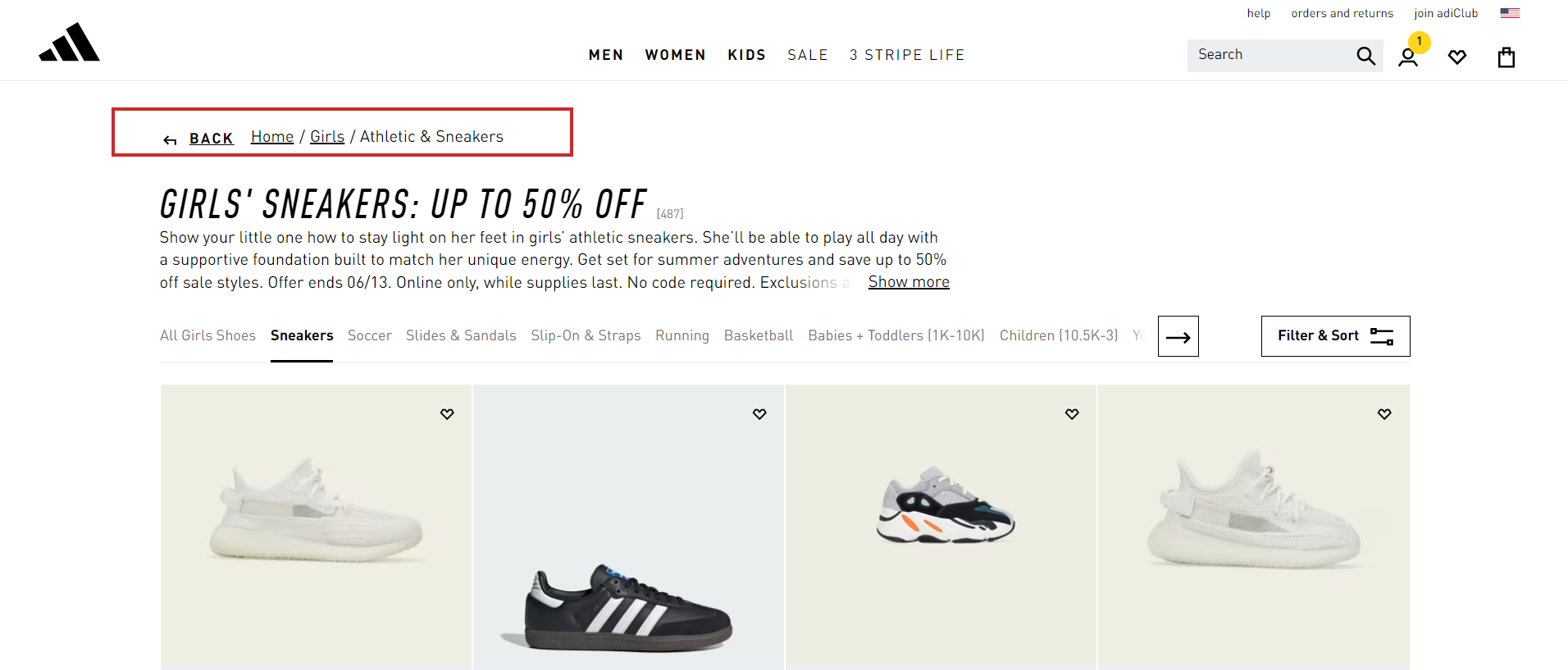The height and width of the screenshot is (670, 1568).
Task: Switch to the Running category tab
Action: (681, 335)
